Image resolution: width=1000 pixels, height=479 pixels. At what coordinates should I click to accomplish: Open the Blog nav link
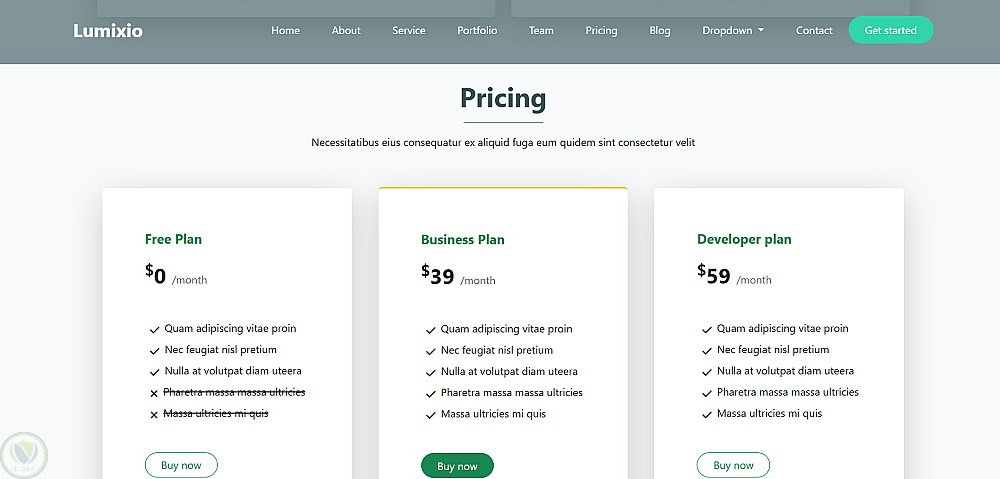(660, 31)
